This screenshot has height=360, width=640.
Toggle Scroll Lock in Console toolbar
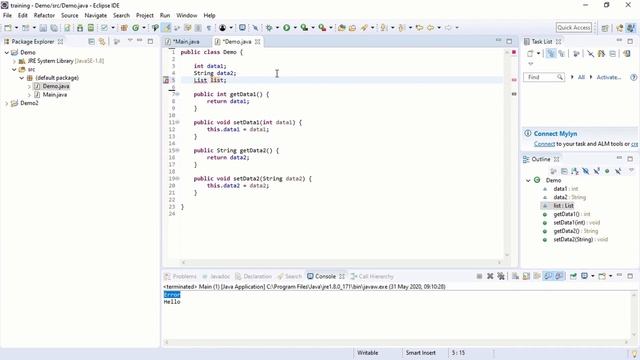526,276
